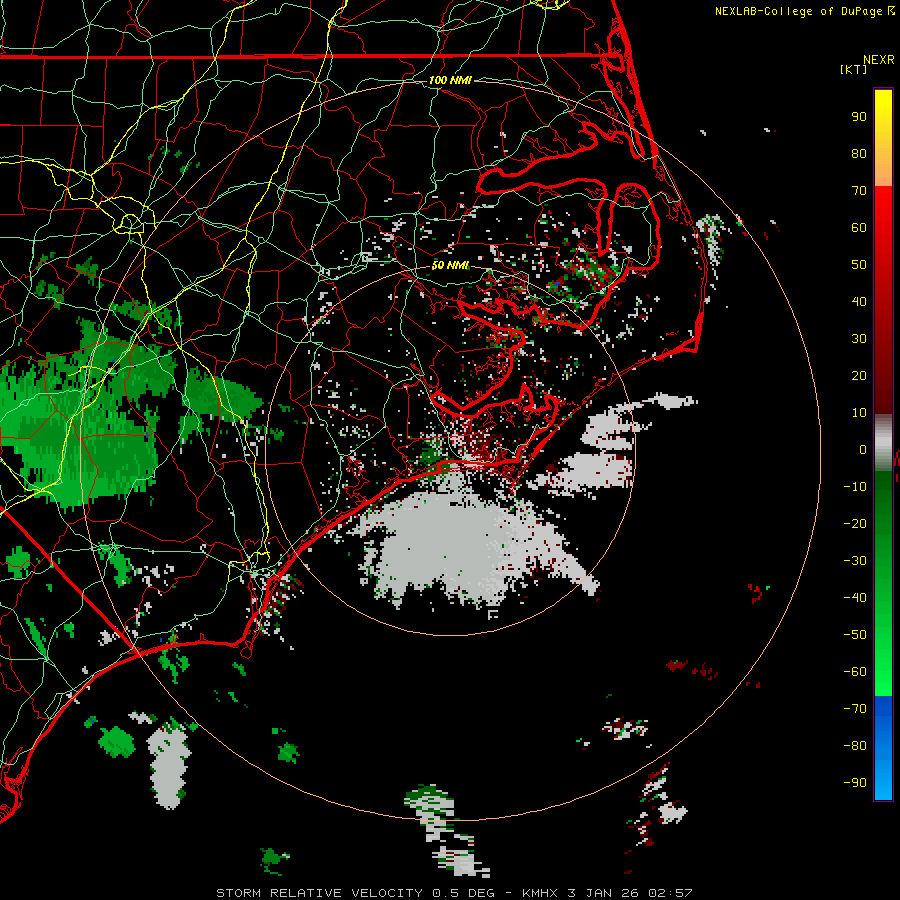Click the 90 value on velocity scale

pos(859,117)
